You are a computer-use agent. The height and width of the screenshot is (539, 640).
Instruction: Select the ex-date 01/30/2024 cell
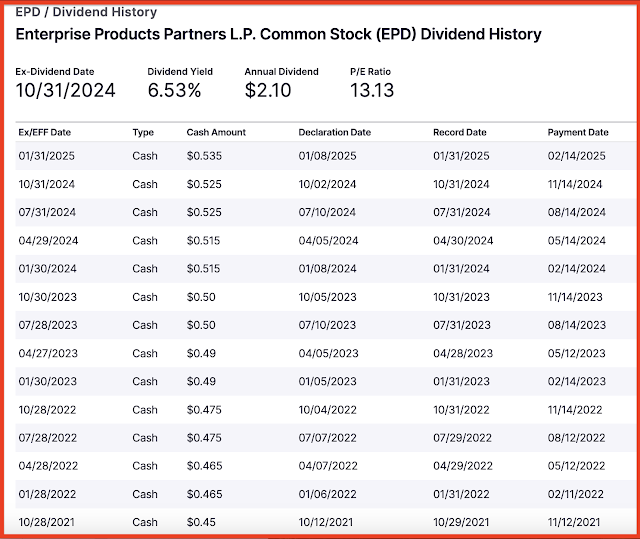47,269
